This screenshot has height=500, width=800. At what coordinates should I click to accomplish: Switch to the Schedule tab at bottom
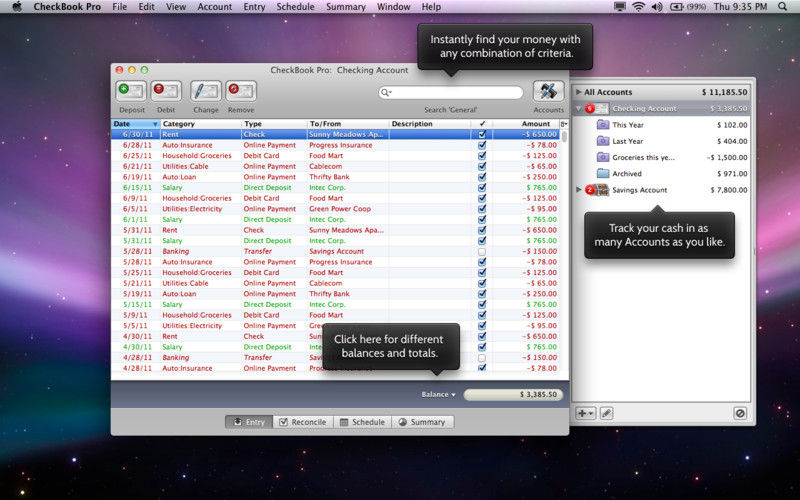pyautogui.click(x=363, y=422)
